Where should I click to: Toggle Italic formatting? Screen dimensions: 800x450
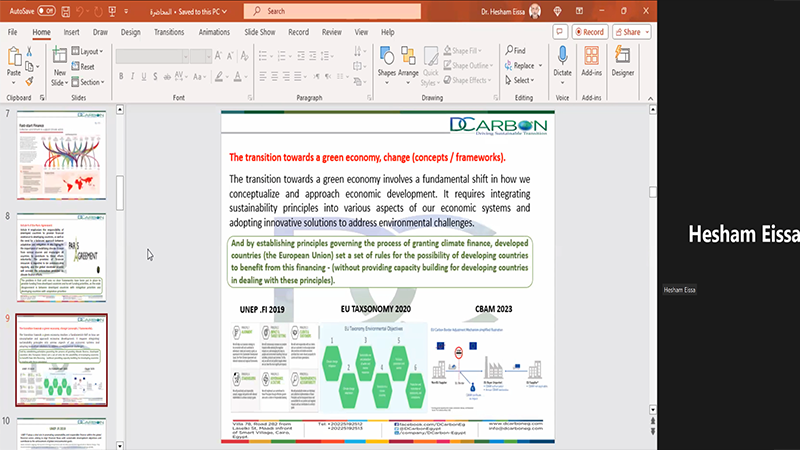(x=132, y=77)
